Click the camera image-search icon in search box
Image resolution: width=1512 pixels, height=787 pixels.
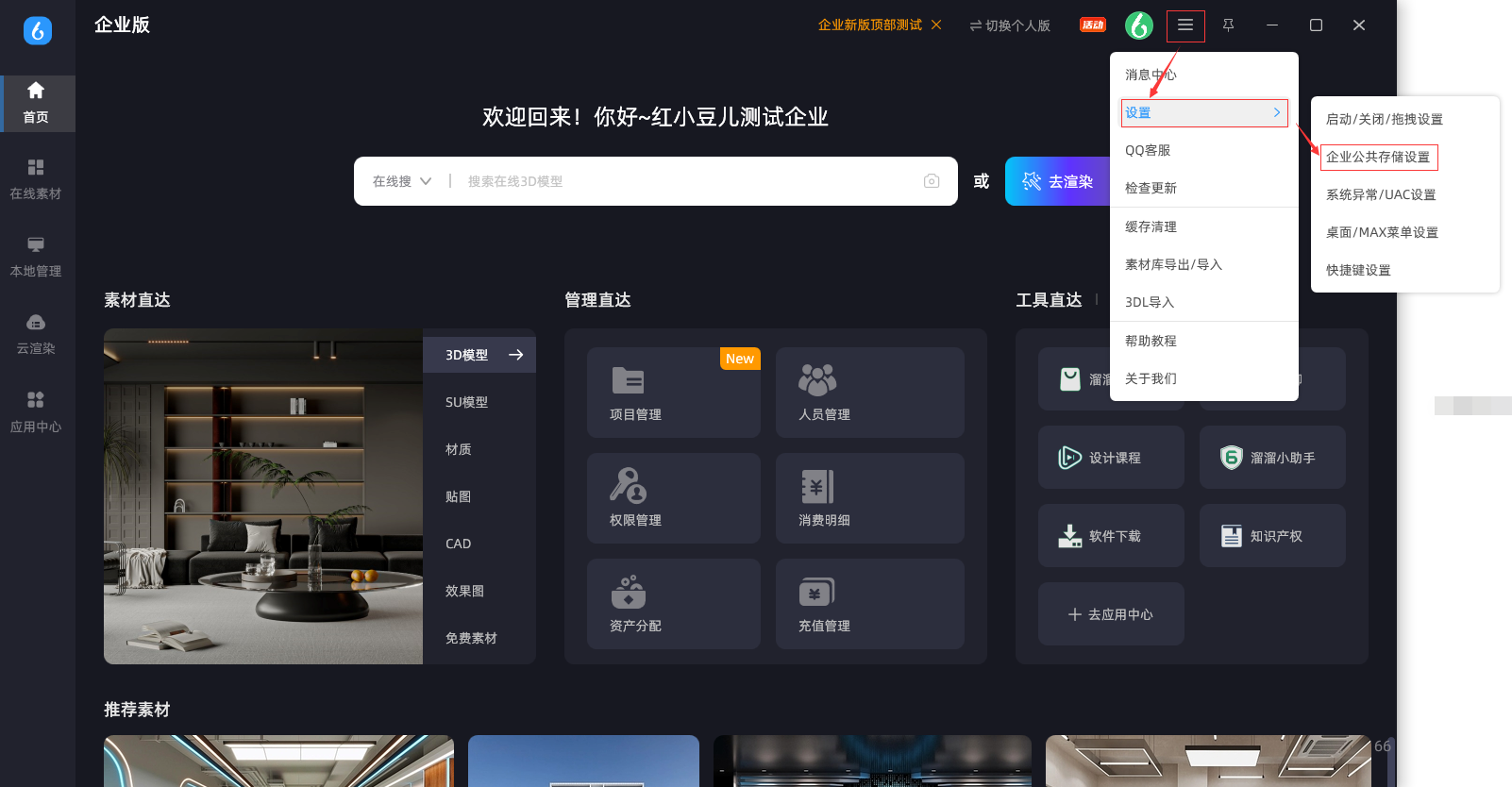pyautogui.click(x=932, y=181)
